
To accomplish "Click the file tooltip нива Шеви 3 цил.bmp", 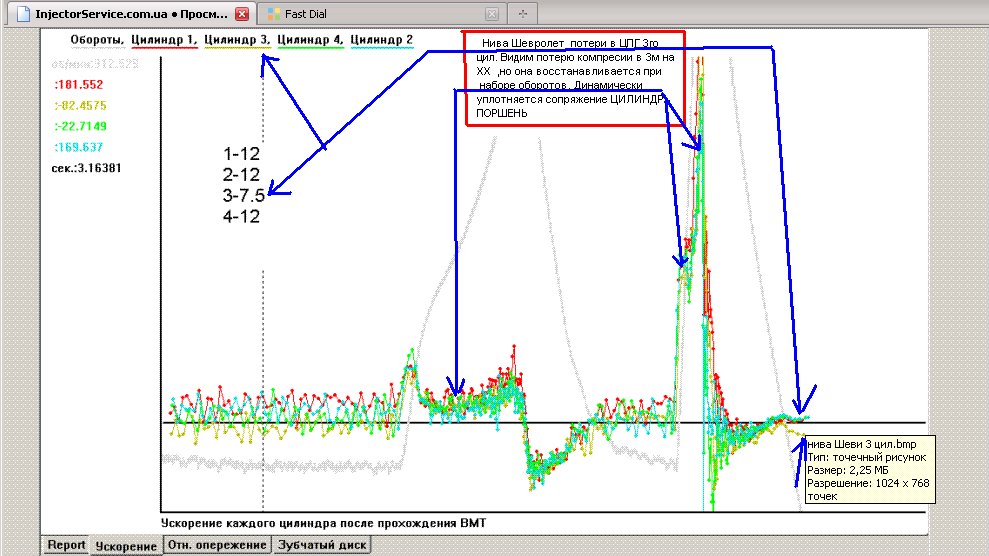I will (x=869, y=470).
